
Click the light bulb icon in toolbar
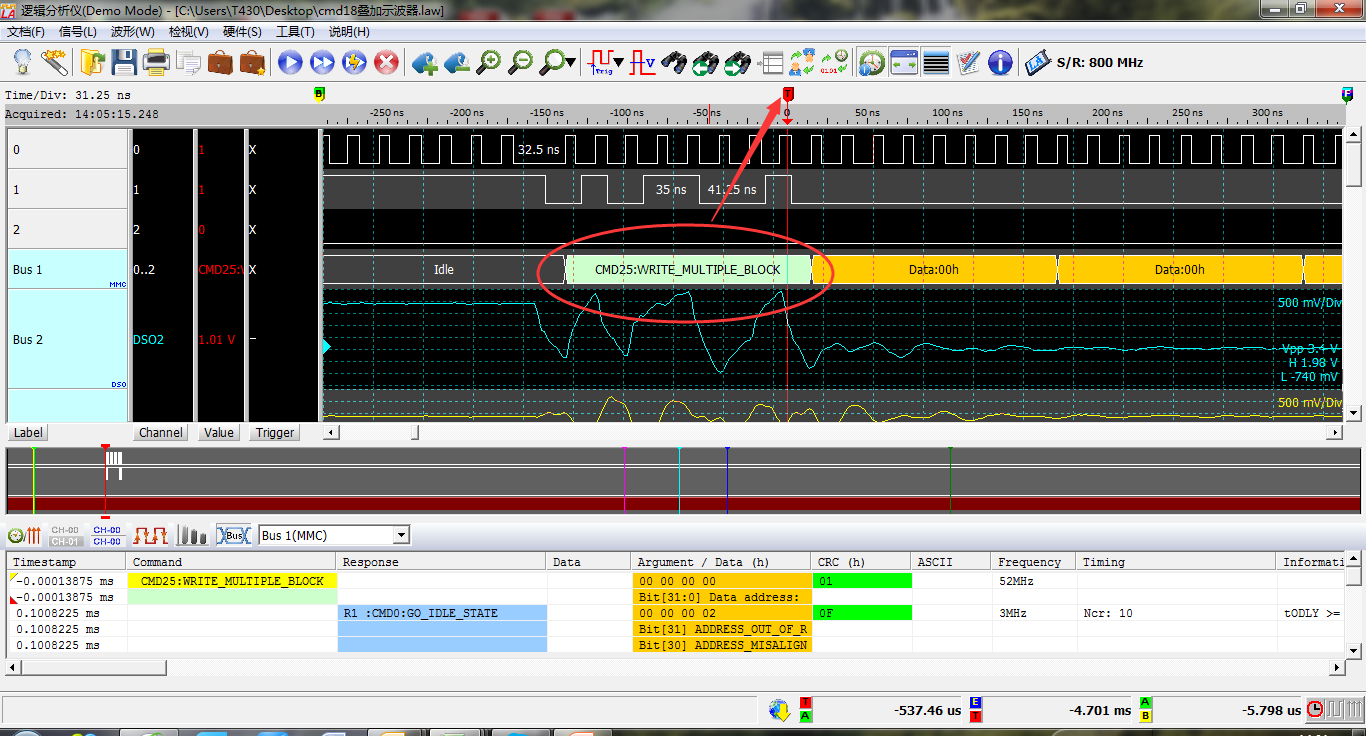point(22,62)
